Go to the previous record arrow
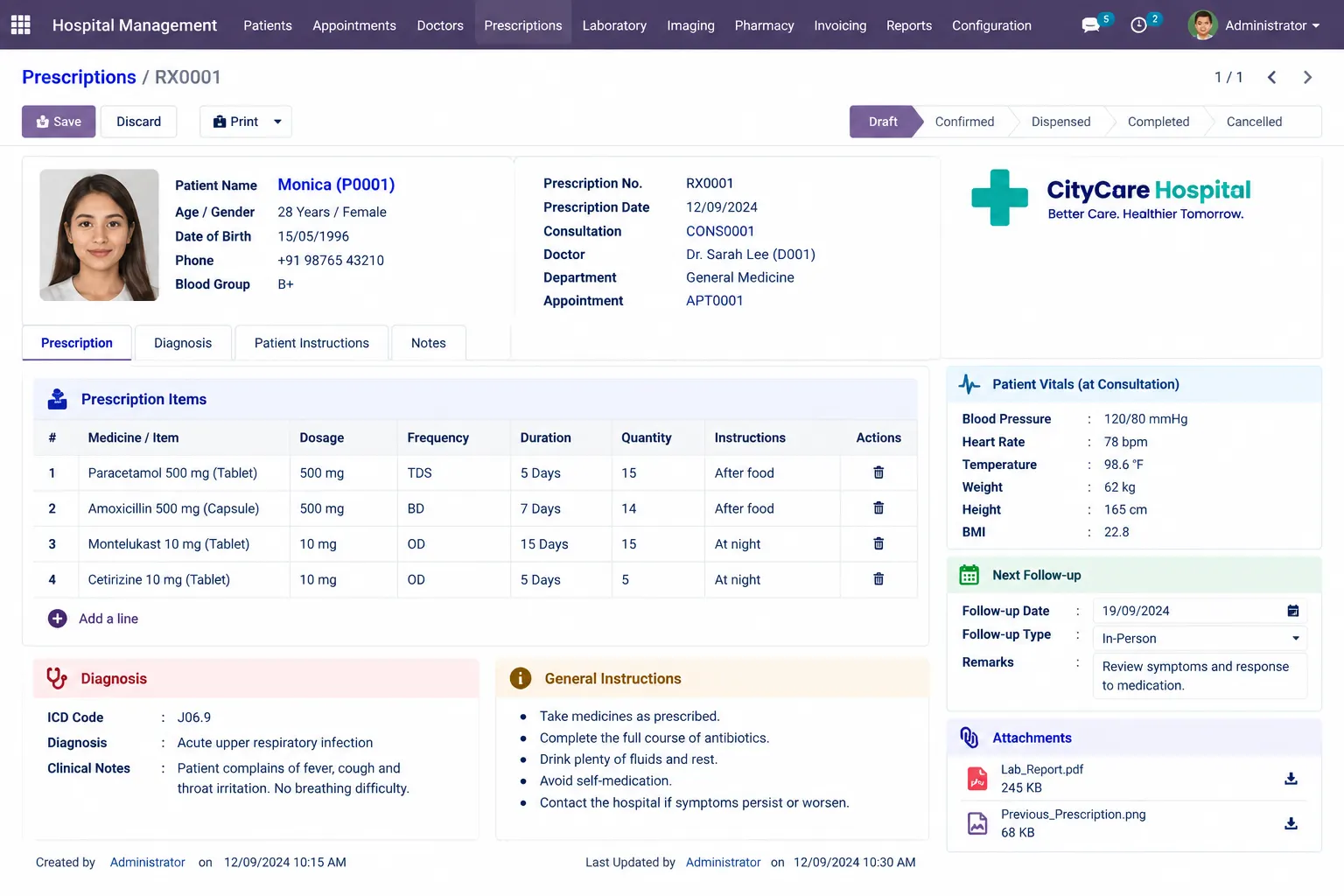This screenshot has height=896, width=1344. tap(1271, 77)
